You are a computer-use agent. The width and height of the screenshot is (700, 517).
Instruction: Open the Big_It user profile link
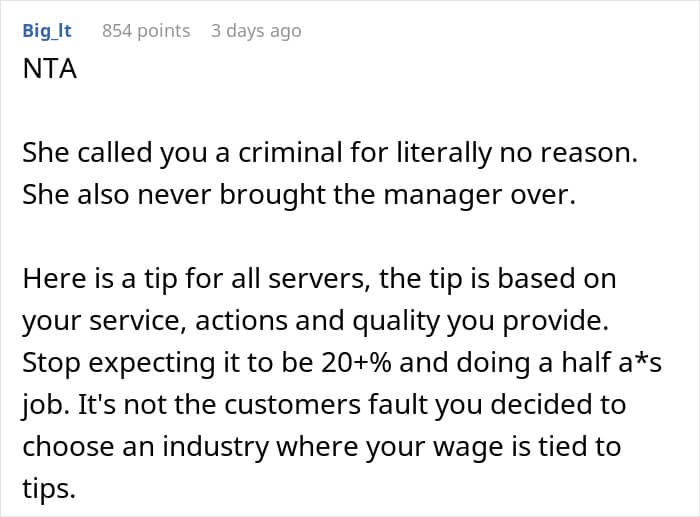coord(47,31)
